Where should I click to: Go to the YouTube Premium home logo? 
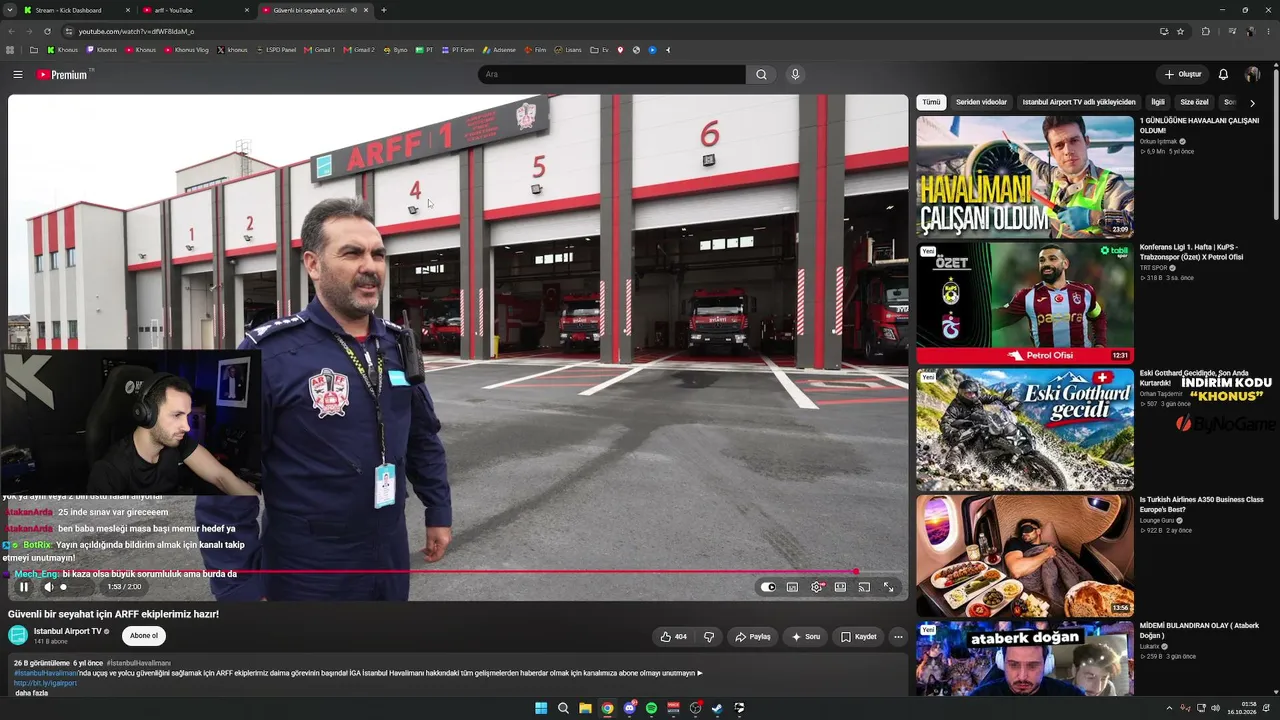pos(62,74)
